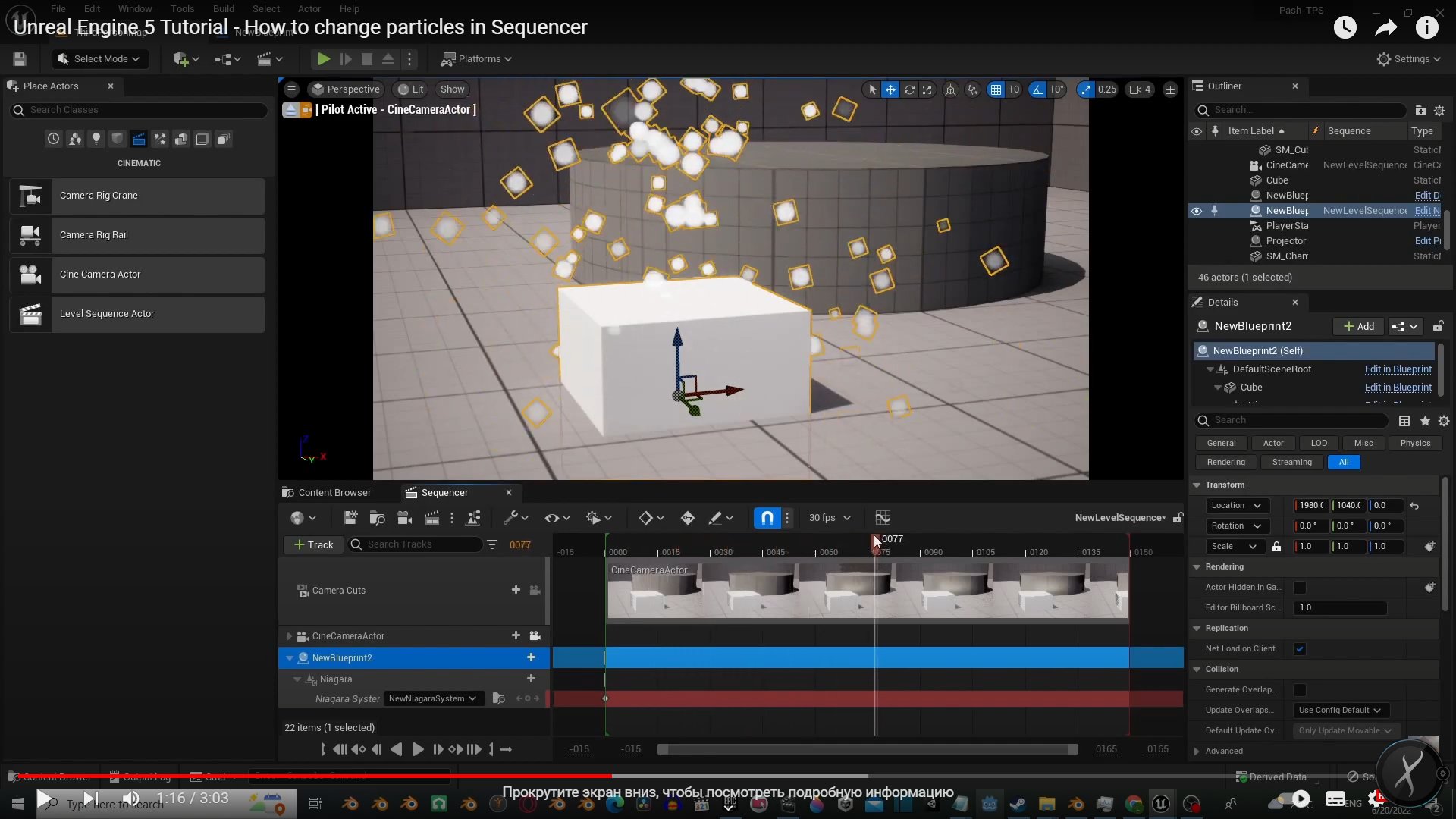The image size is (1456, 819).
Task: Expand the Advanced section in Details
Action: (1197, 752)
